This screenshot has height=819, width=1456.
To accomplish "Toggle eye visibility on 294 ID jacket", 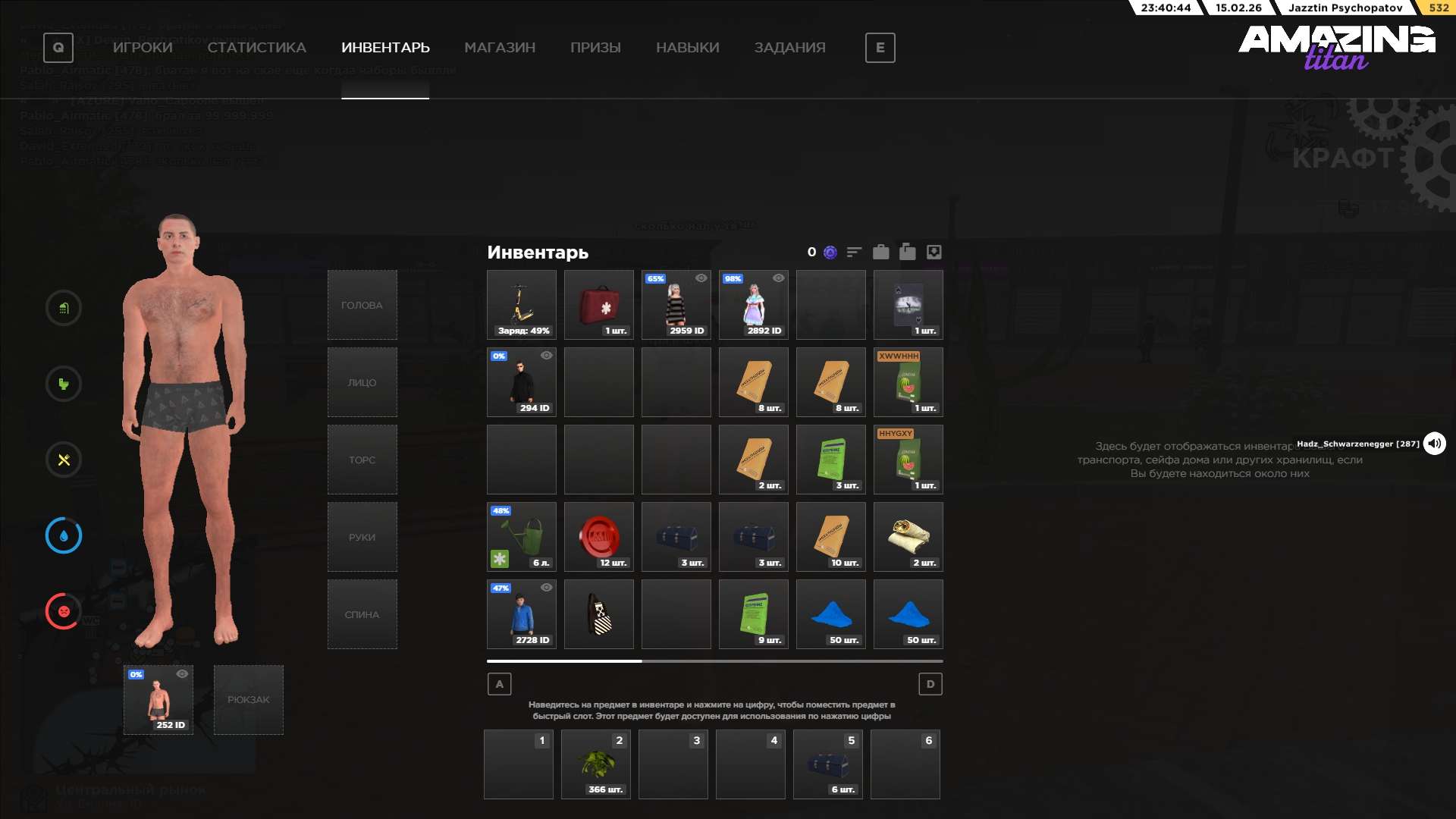I will pos(546,356).
